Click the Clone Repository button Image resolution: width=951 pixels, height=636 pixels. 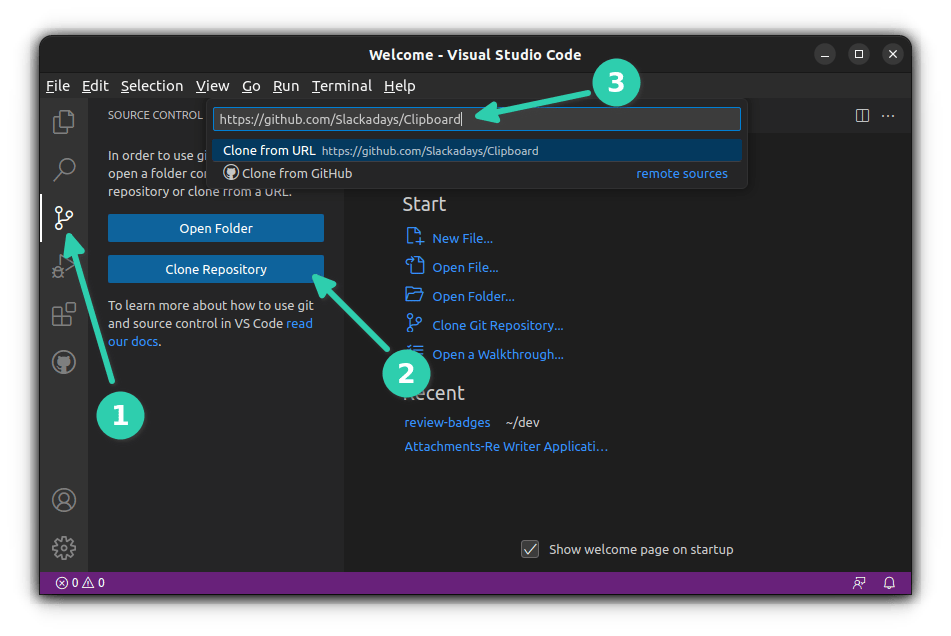click(x=216, y=269)
